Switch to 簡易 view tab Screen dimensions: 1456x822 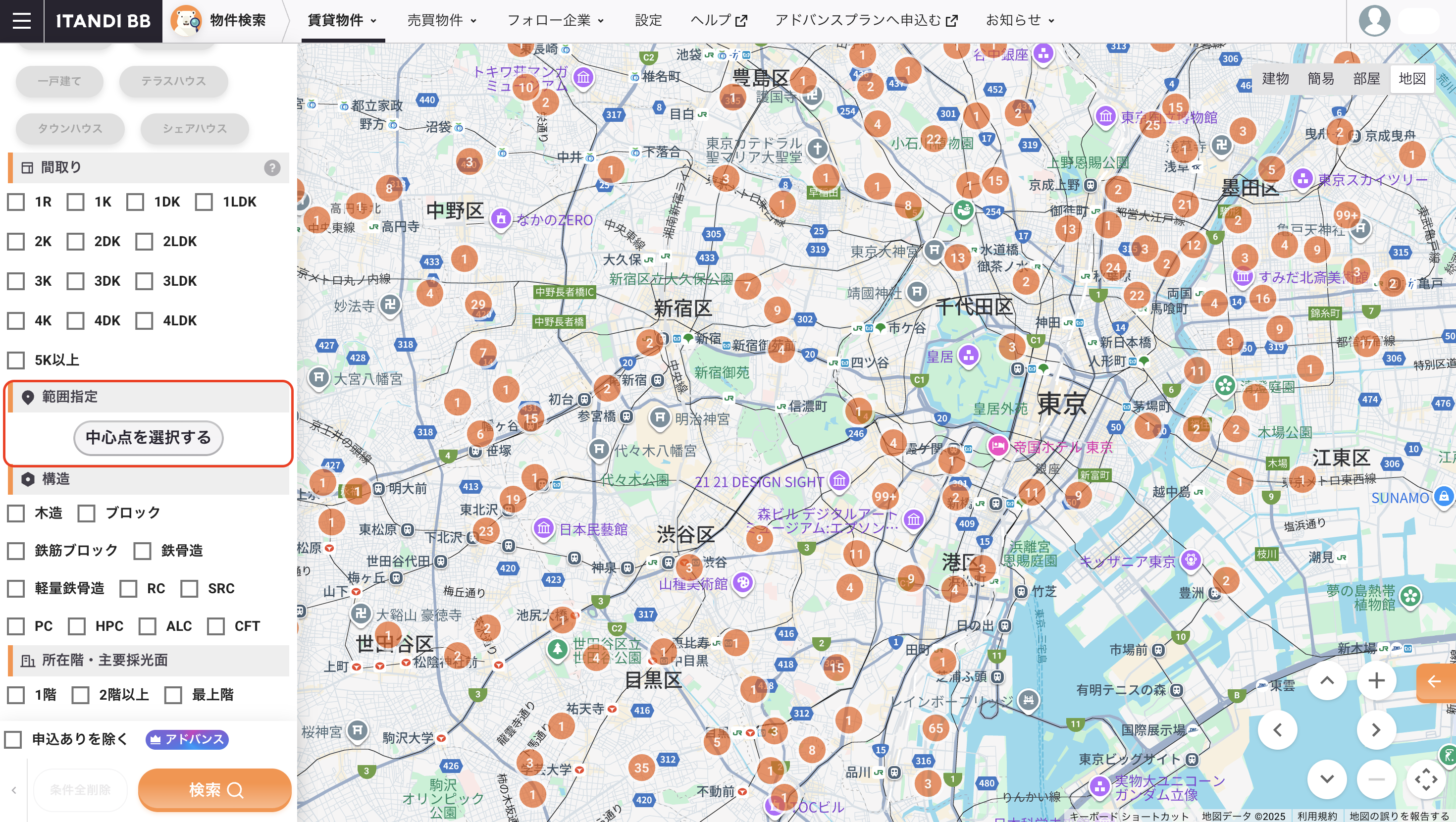click(x=1321, y=79)
